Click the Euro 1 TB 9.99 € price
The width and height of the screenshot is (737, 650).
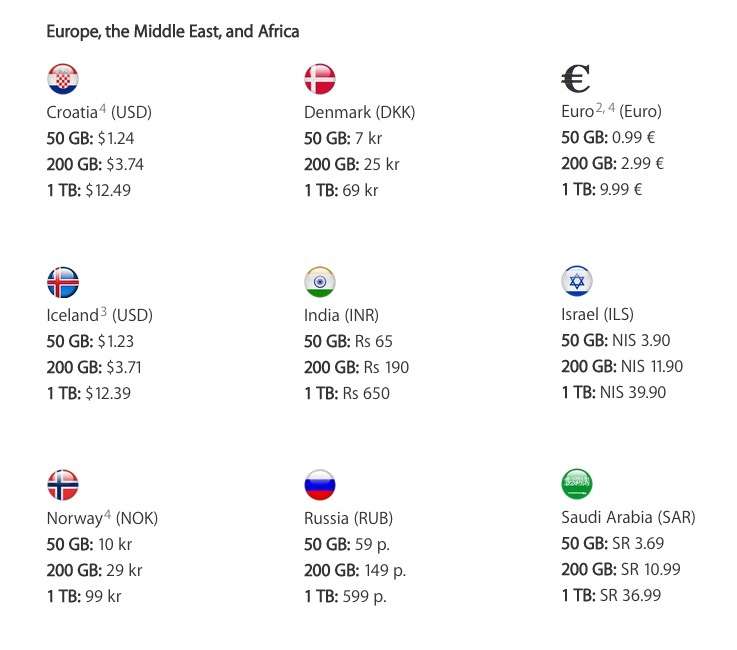click(602, 189)
